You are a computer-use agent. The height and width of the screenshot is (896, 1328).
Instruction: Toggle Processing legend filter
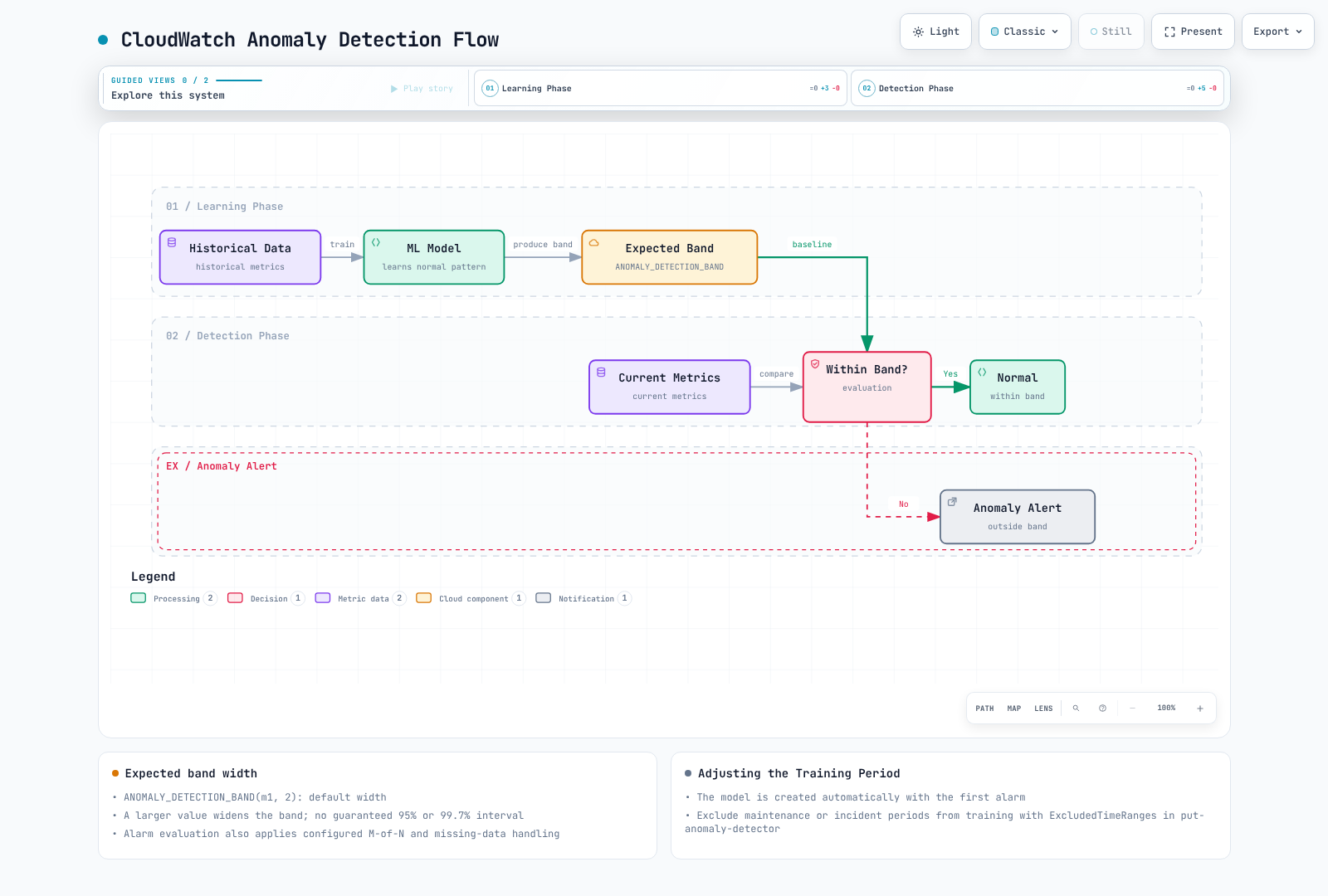click(x=173, y=598)
